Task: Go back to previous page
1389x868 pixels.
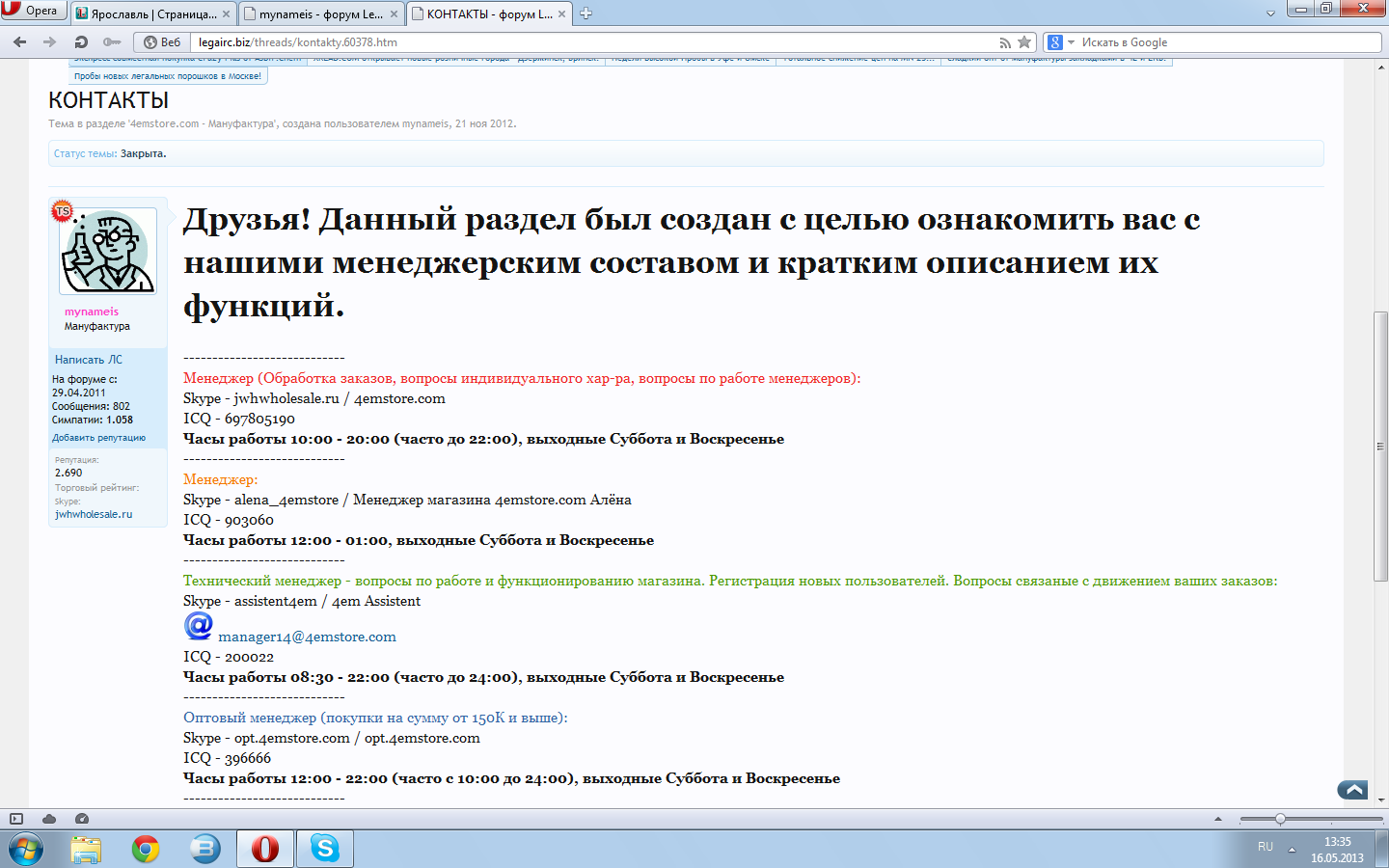Action: coord(20,41)
